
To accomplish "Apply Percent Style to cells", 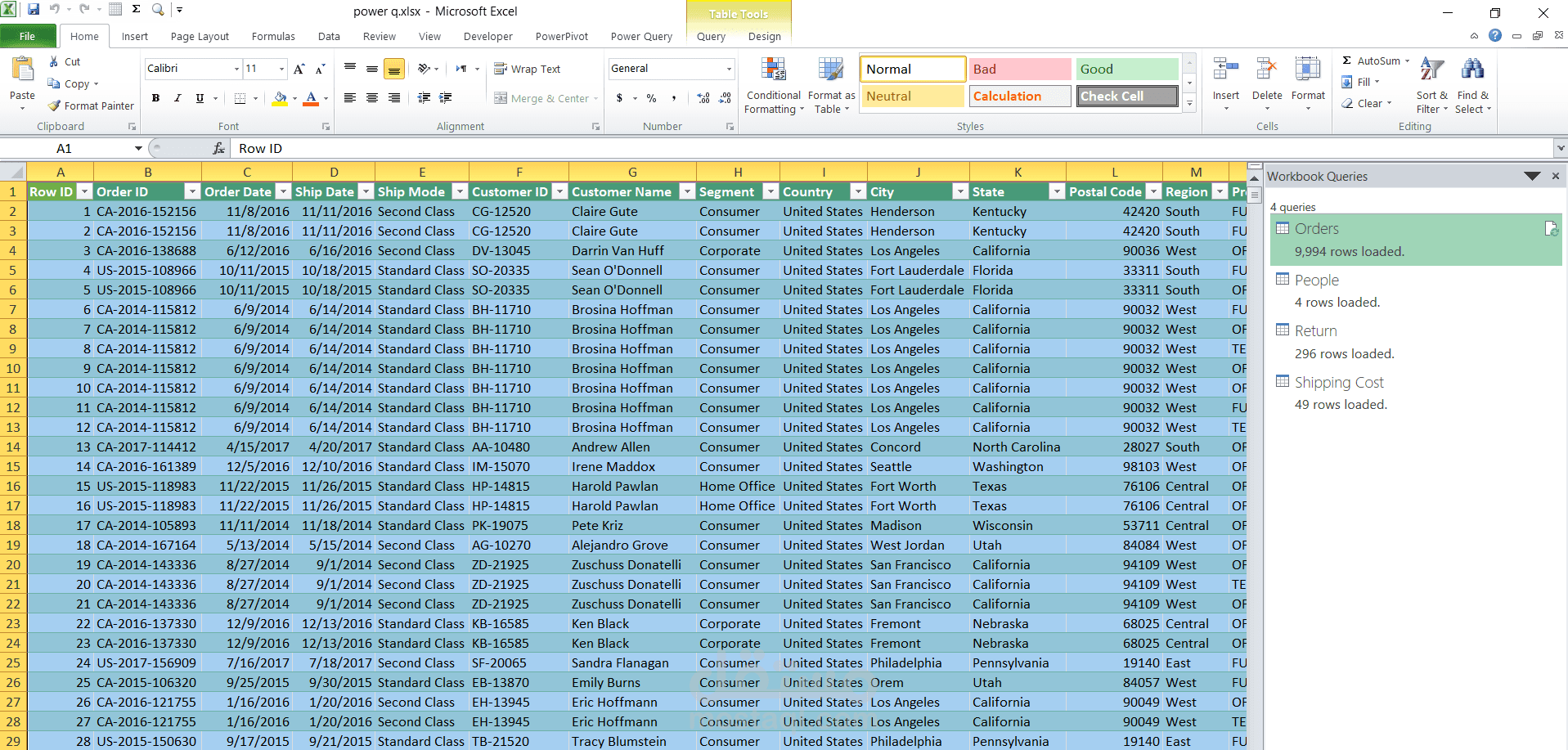I will click(652, 98).
